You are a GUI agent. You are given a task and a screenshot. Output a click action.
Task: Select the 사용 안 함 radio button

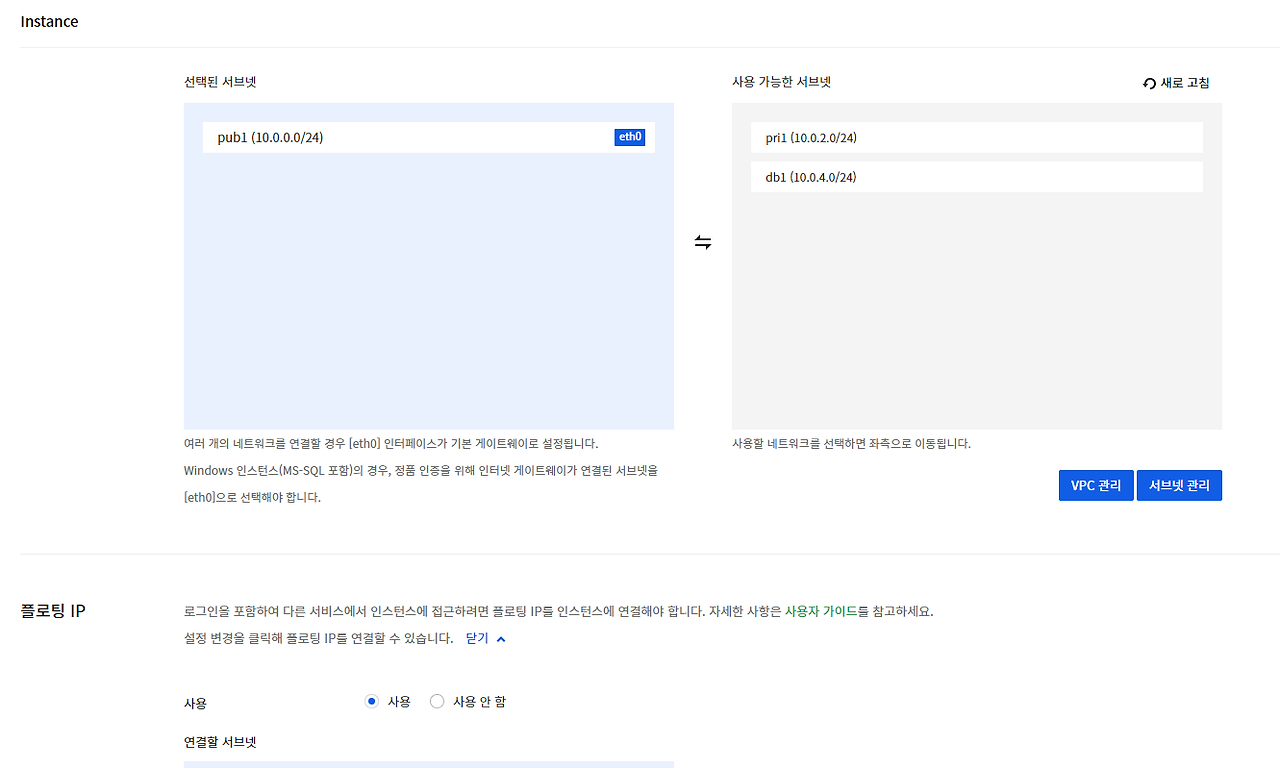[436, 701]
